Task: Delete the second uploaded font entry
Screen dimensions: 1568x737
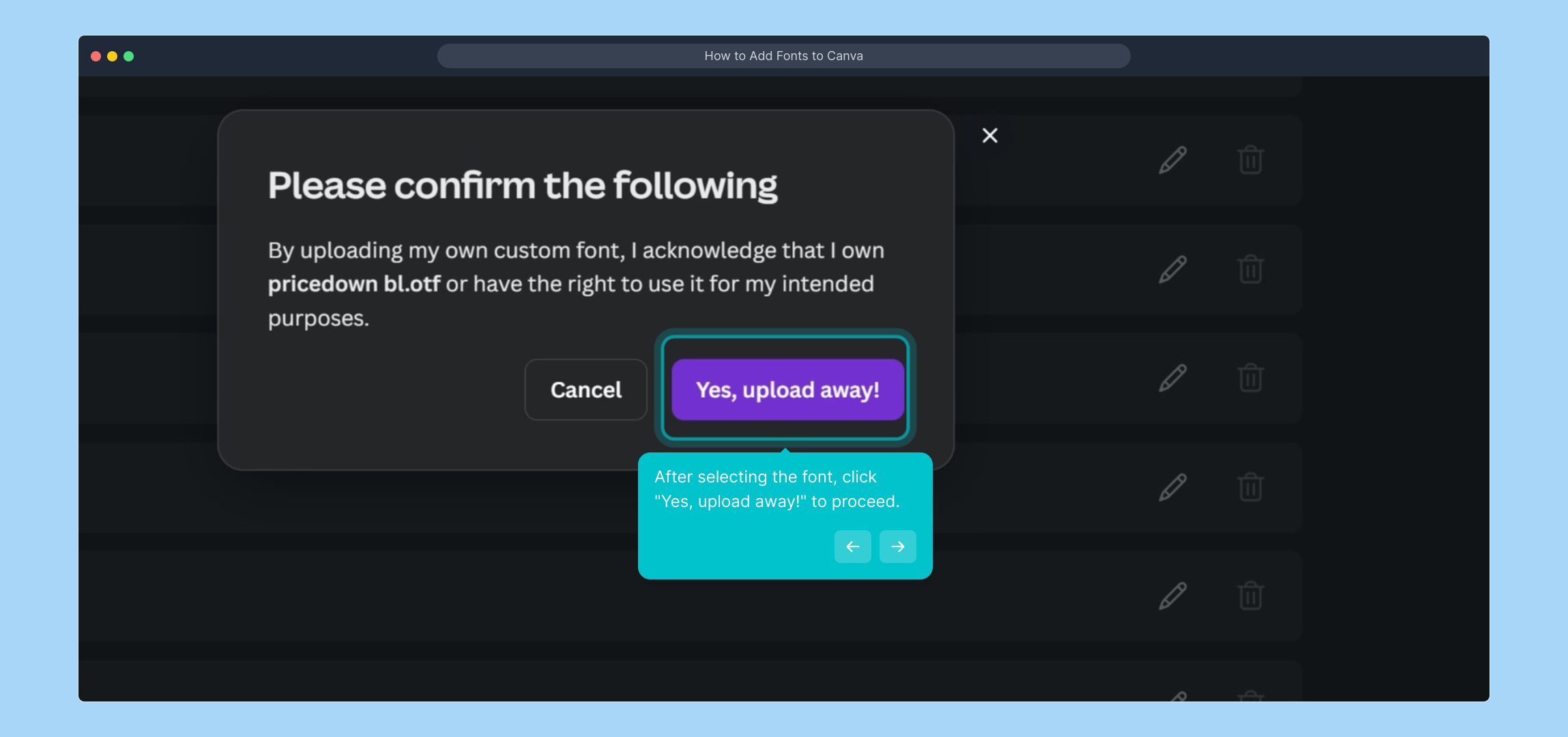Action: tap(1249, 269)
